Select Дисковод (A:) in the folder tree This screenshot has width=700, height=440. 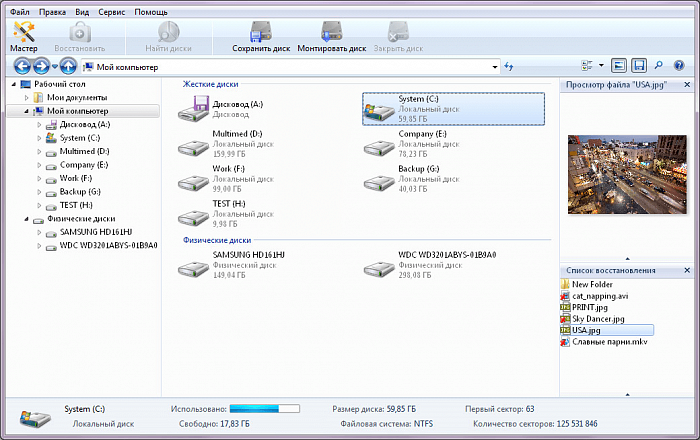(x=85, y=125)
